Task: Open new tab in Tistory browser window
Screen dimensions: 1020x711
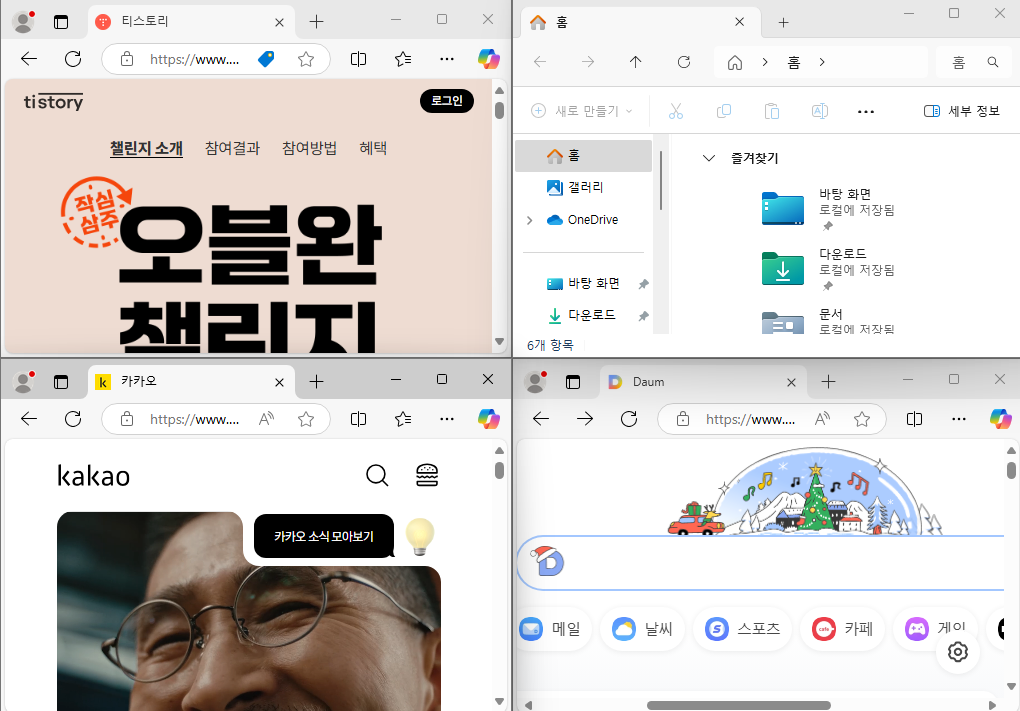Action: tap(316, 22)
